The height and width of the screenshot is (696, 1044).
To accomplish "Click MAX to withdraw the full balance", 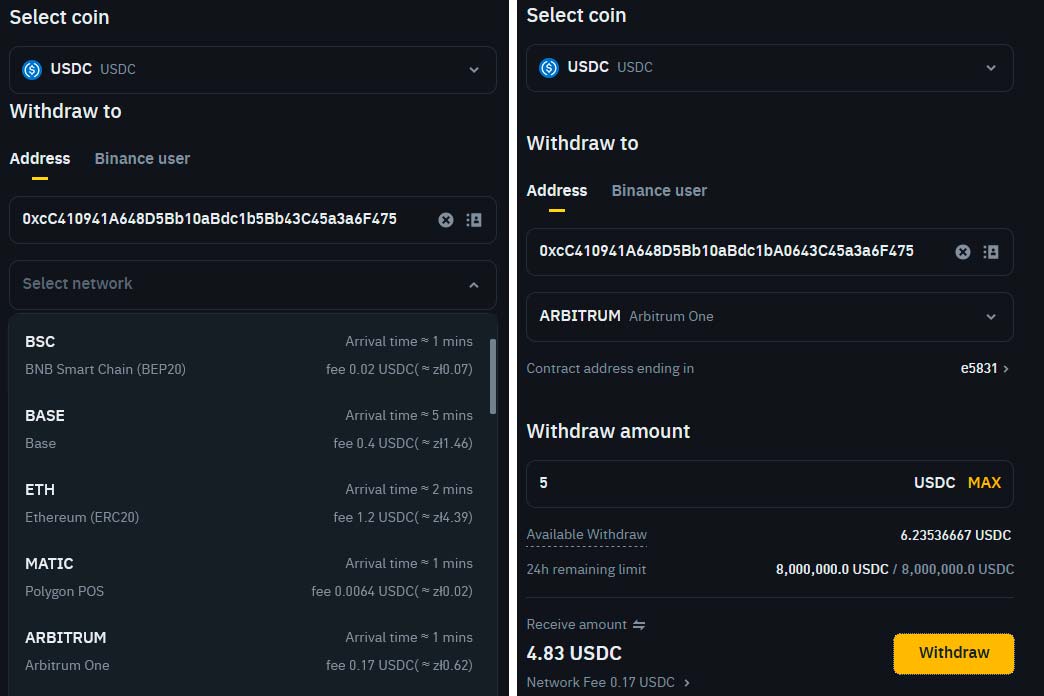I will pyautogui.click(x=984, y=482).
